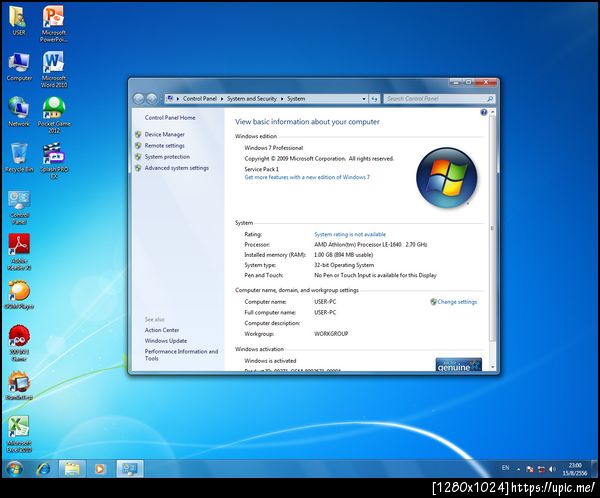Open Advanced system settings link
600x498 pixels.
click(177, 168)
